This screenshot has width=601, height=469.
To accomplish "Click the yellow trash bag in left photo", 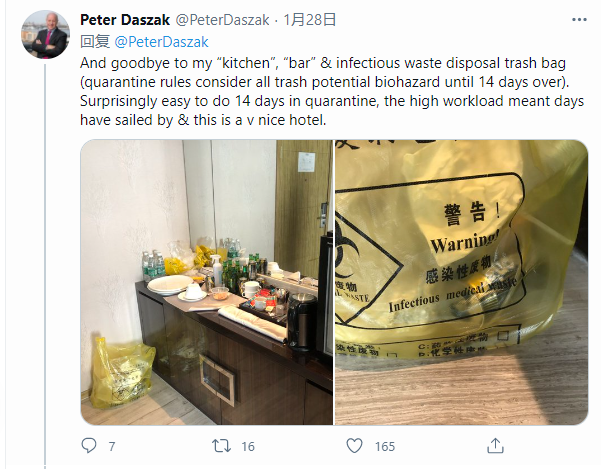I will click(120, 374).
